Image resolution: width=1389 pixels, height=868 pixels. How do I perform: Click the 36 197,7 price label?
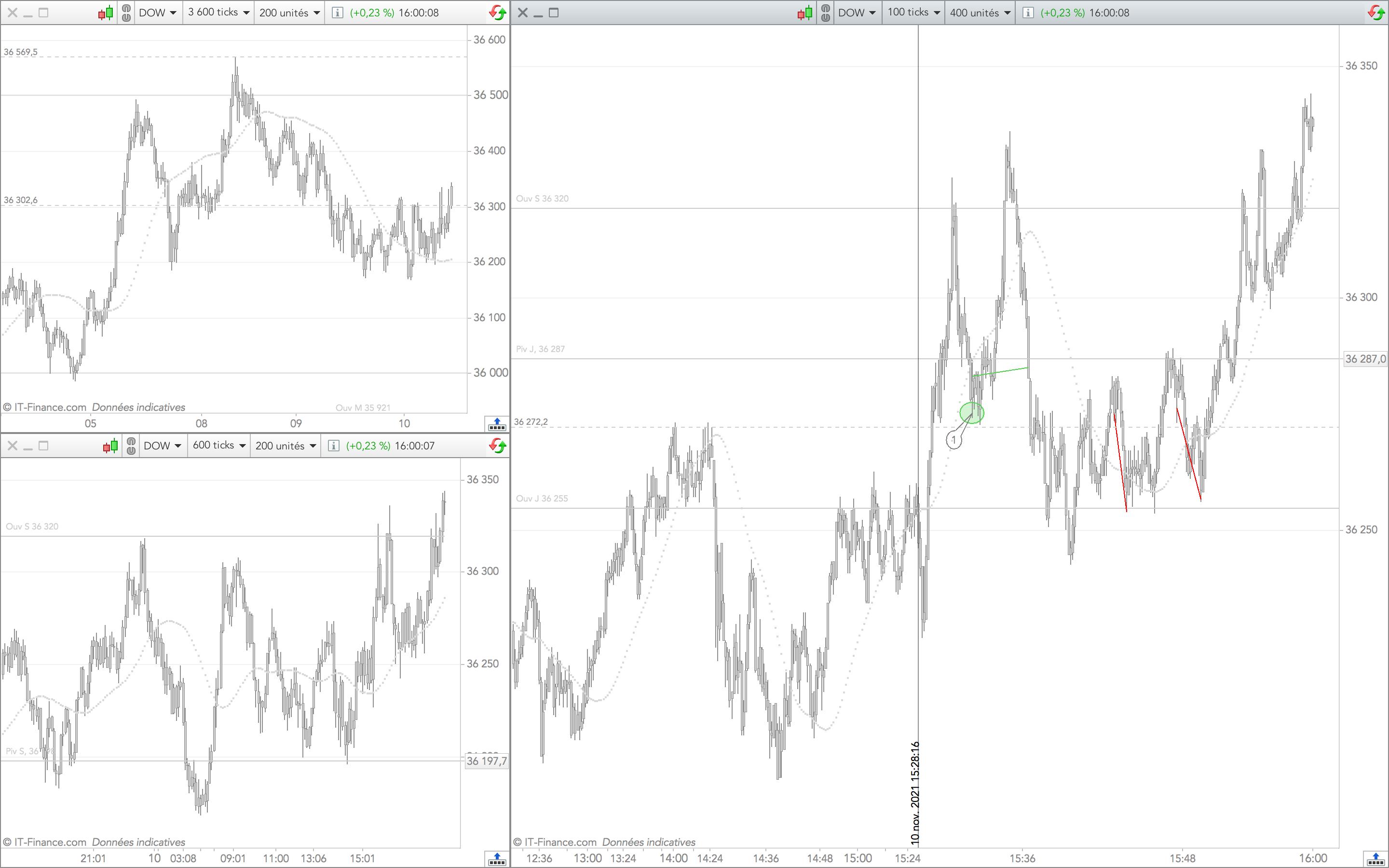click(x=486, y=761)
